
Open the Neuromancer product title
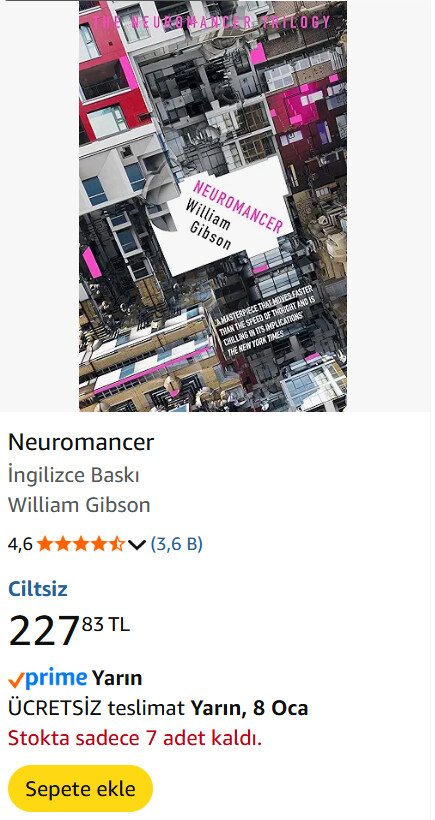(x=81, y=442)
